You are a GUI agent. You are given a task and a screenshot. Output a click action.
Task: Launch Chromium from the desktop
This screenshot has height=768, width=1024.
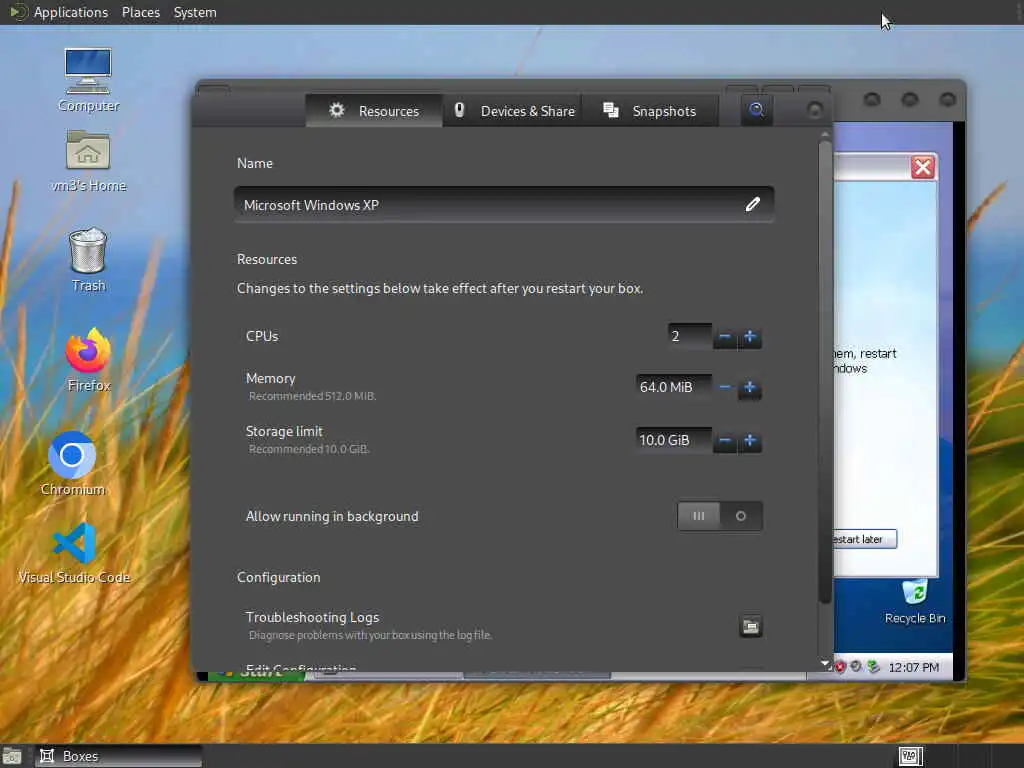(72, 464)
